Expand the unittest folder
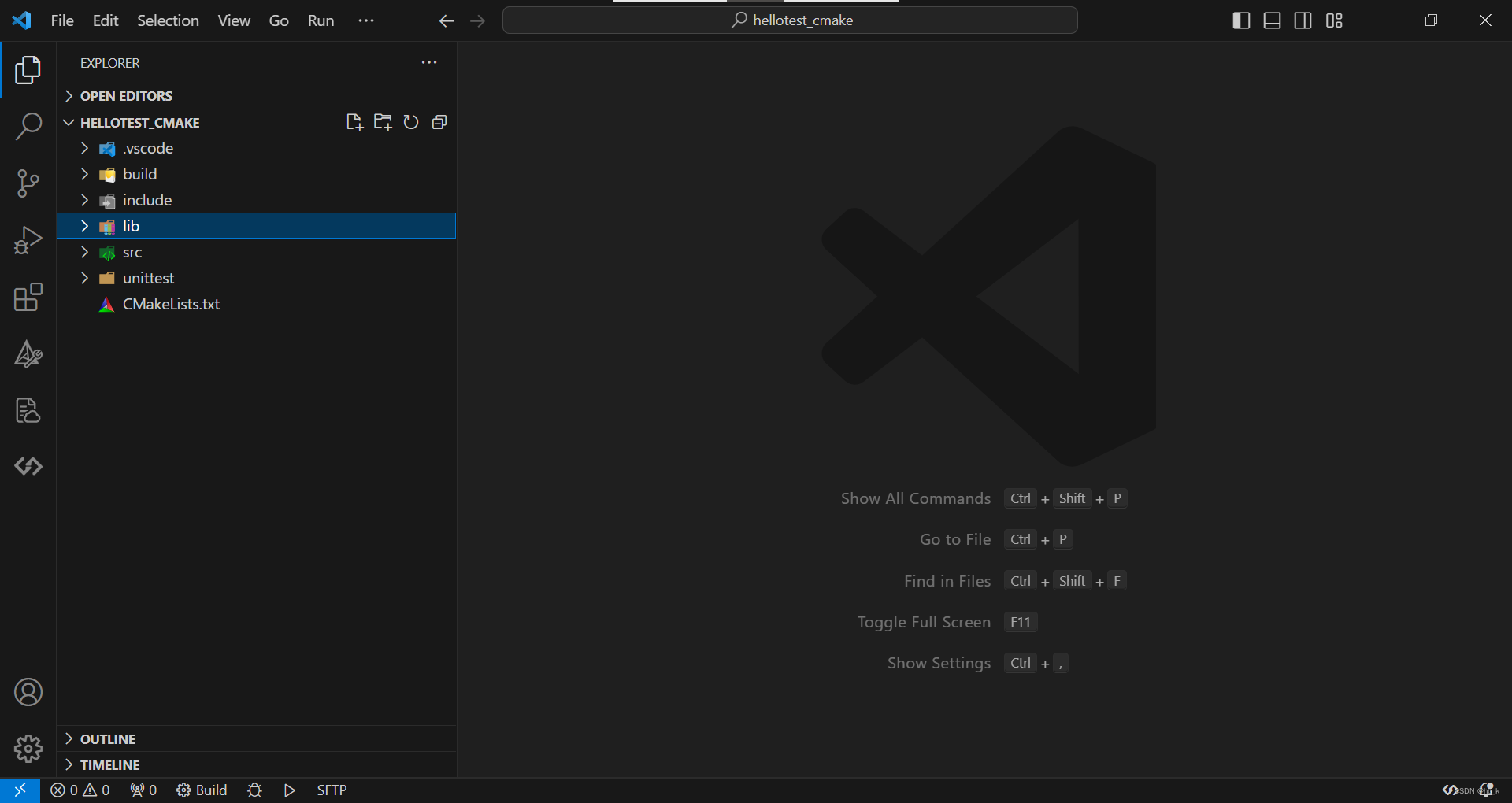1512x803 pixels. pos(257,278)
